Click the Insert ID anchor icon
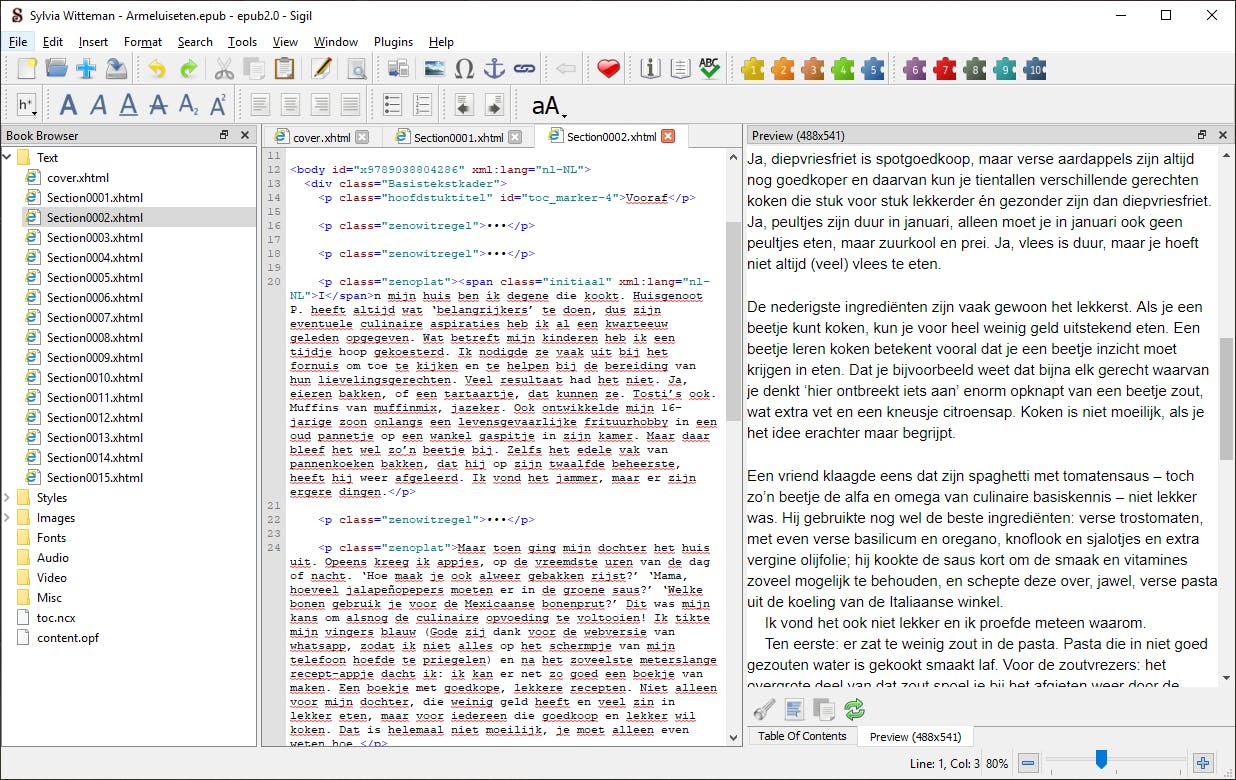Viewport: 1236px width, 780px height. pyautogui.click(x=494, y=69)
